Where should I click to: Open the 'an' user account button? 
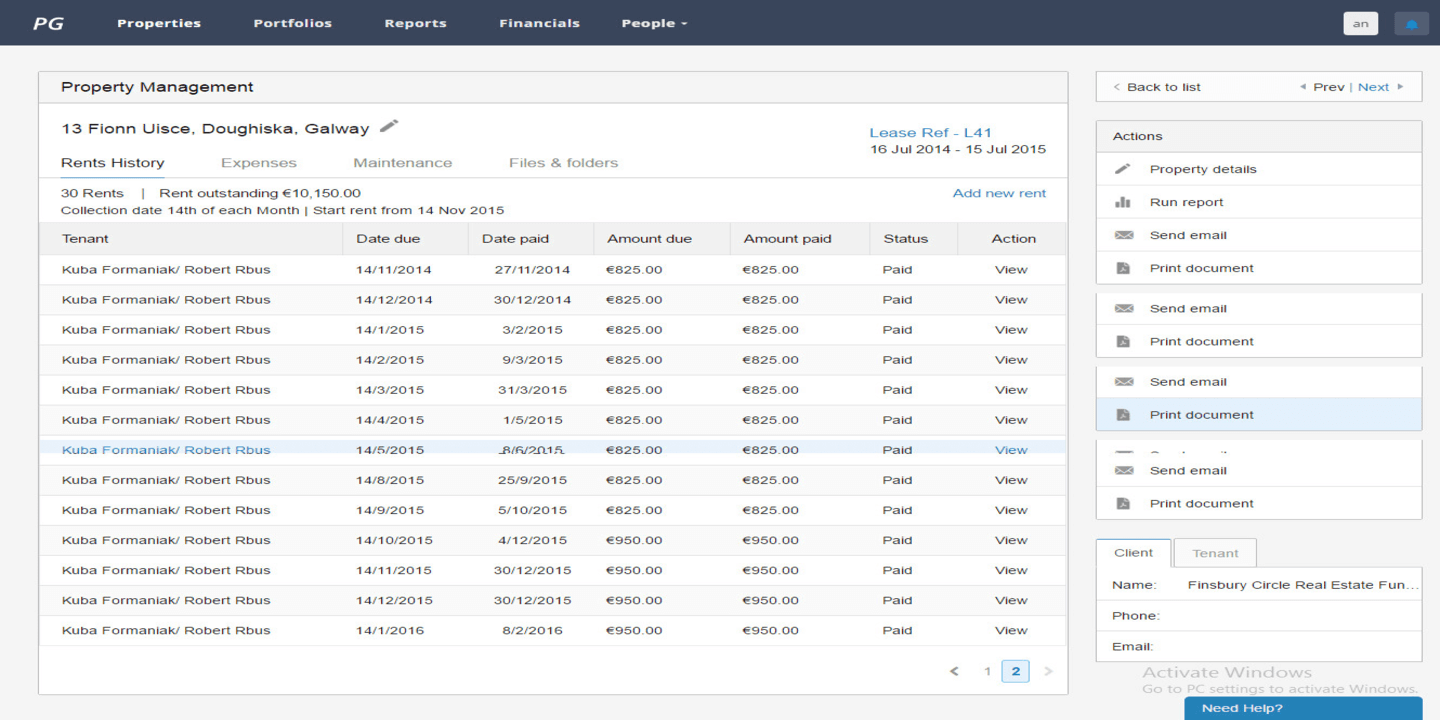(x=1360, y=24)
